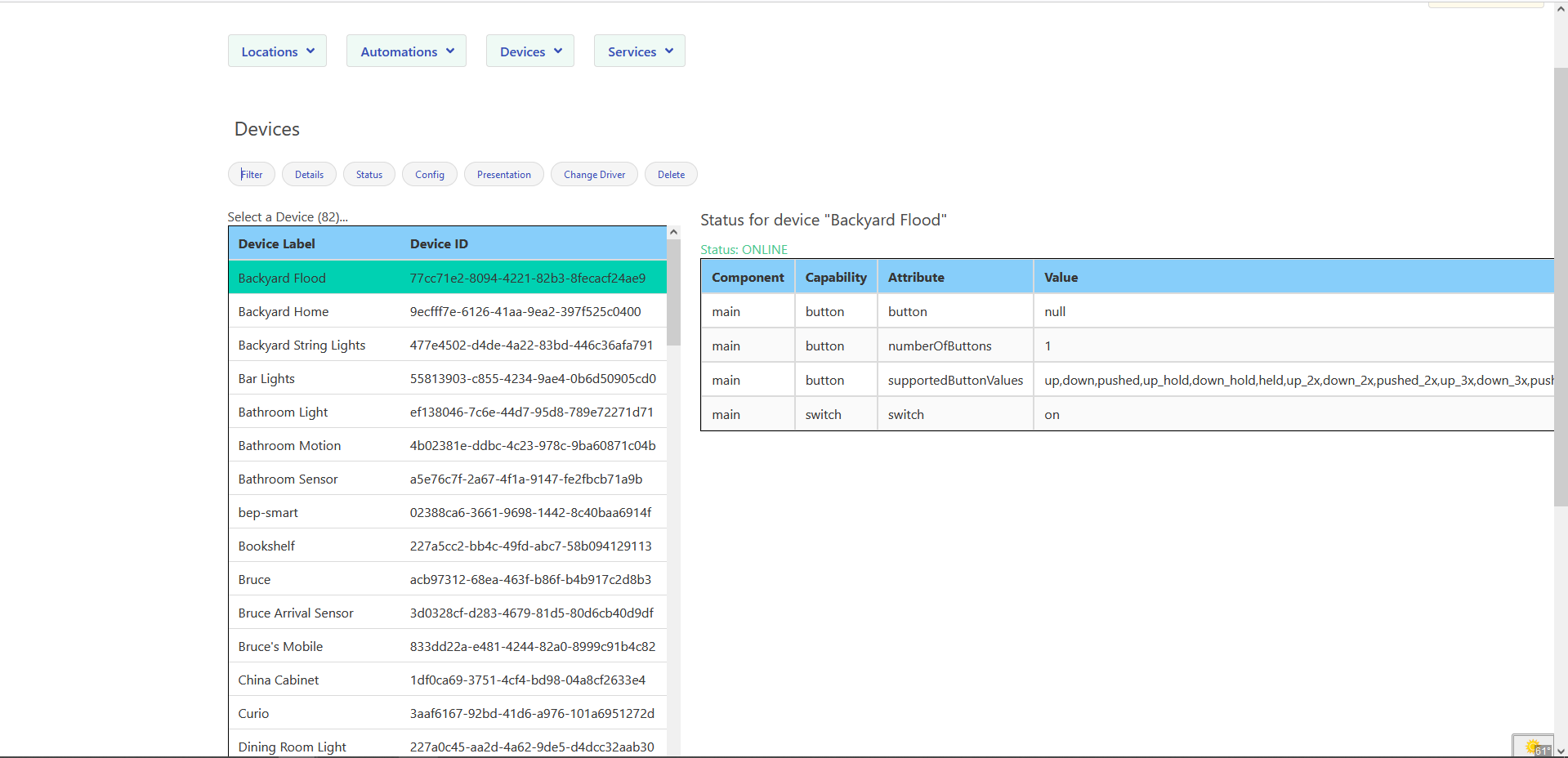Click the Details button
1568x758 pixels.
(x=308, y=174)
